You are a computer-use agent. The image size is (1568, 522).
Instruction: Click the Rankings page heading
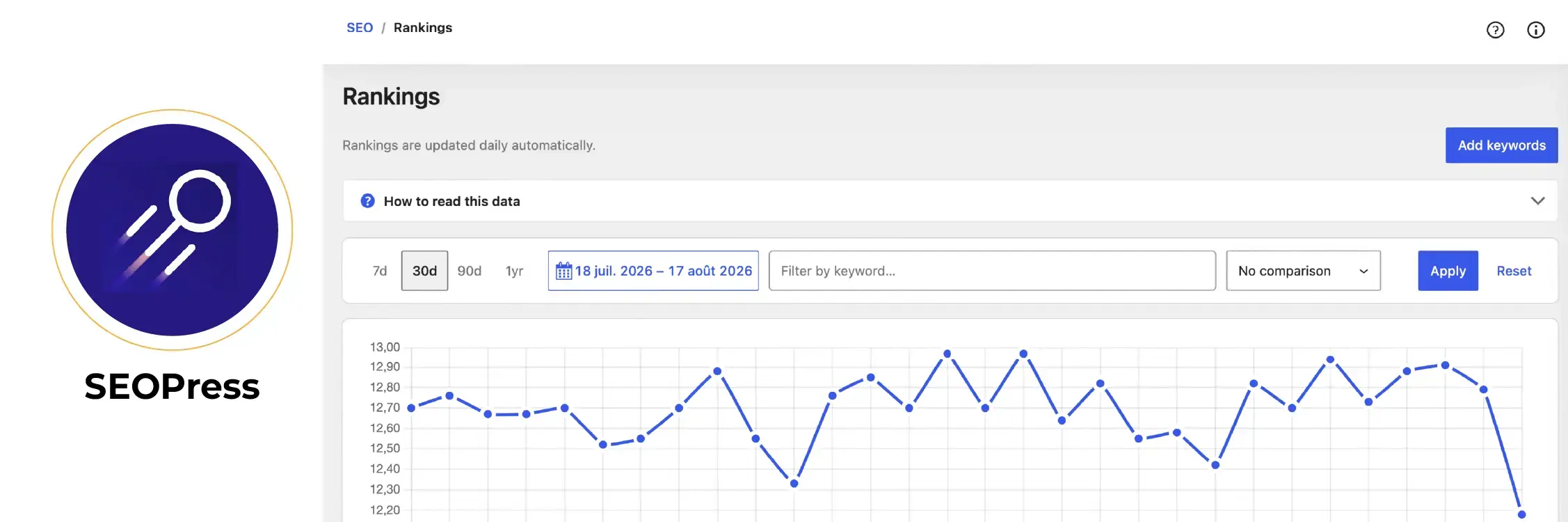pos(391,97)
